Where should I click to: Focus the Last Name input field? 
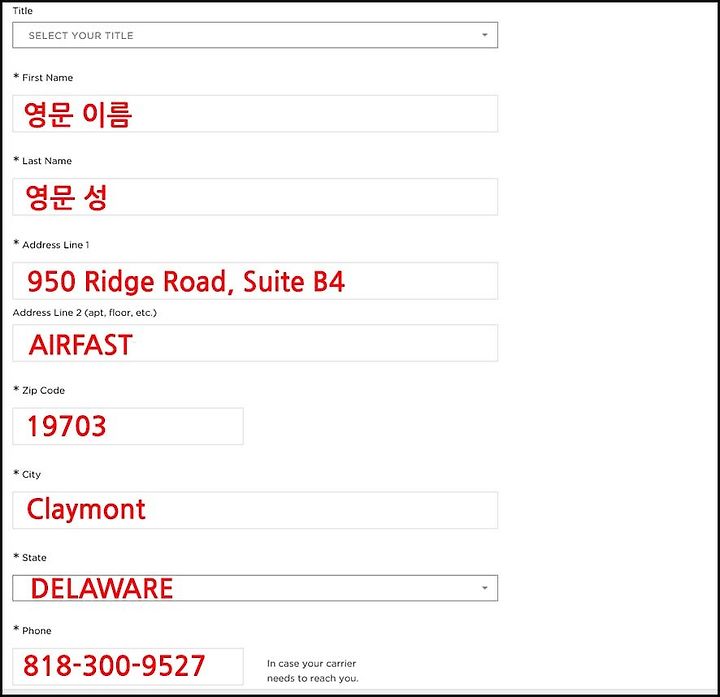[255, 197]
